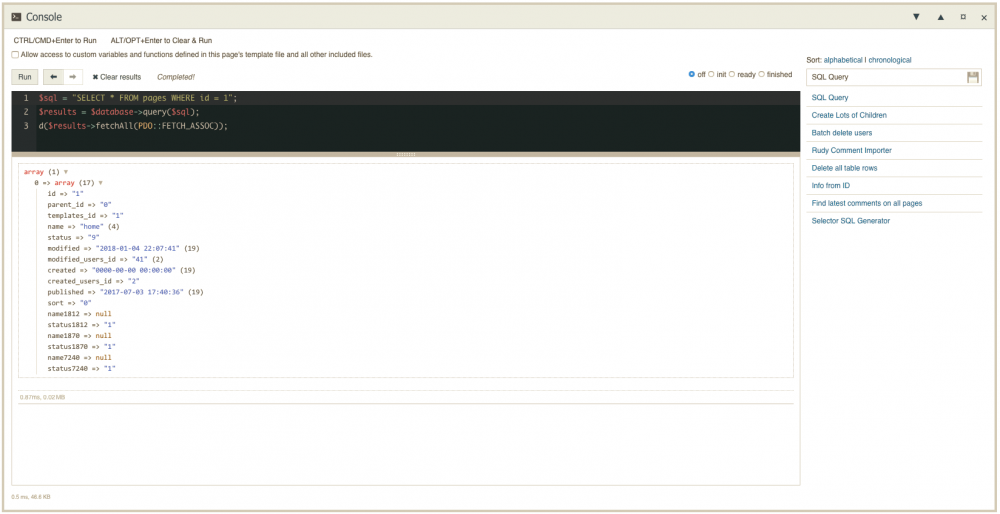Click the snippet name input field
The width and height of the screenshot is (1000, 514).
pyautogui.click(x=884, y=77)
